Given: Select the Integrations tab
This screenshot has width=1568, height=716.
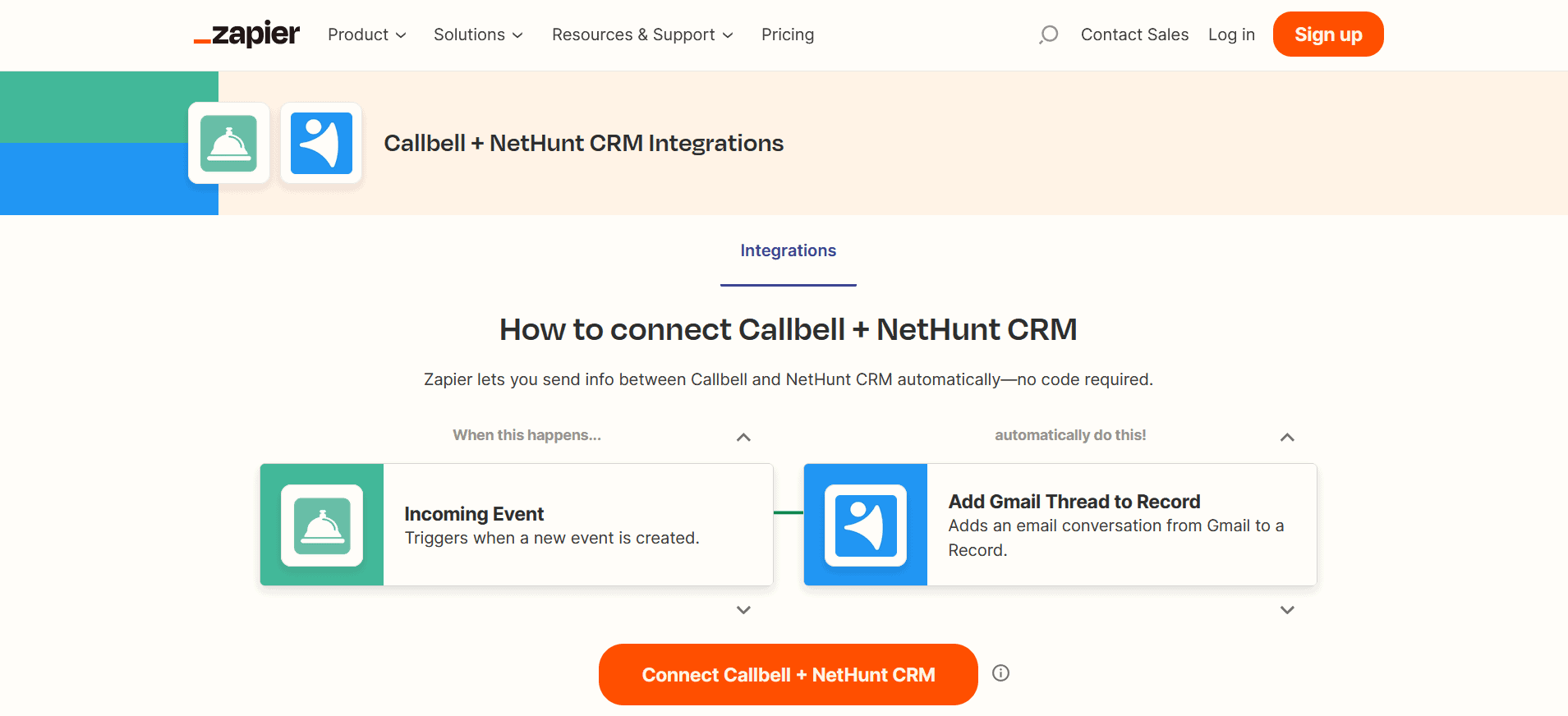Looking at the screenshot, I should (x=789, y=250).
